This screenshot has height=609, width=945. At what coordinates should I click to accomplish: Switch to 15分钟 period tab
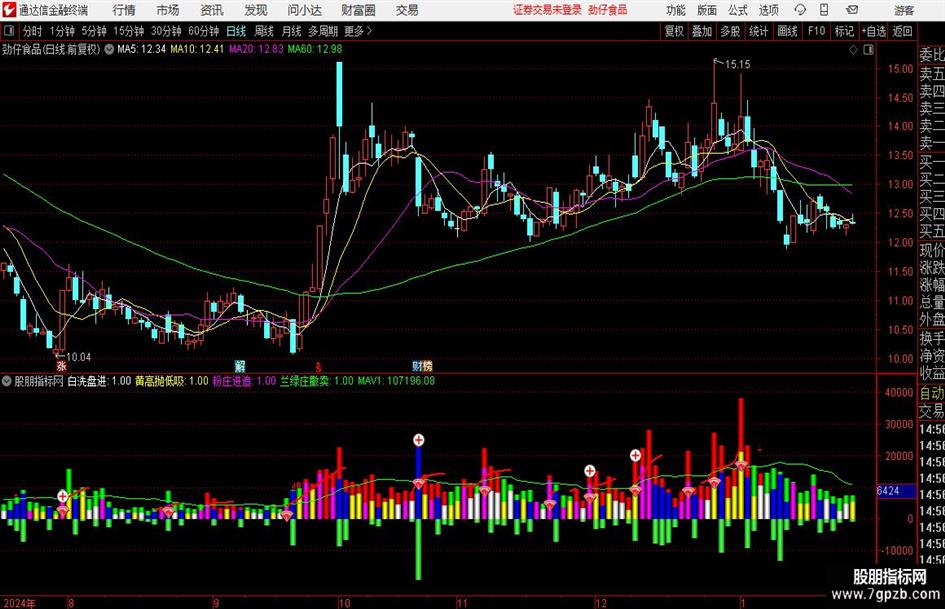click(x=128, y=31)
